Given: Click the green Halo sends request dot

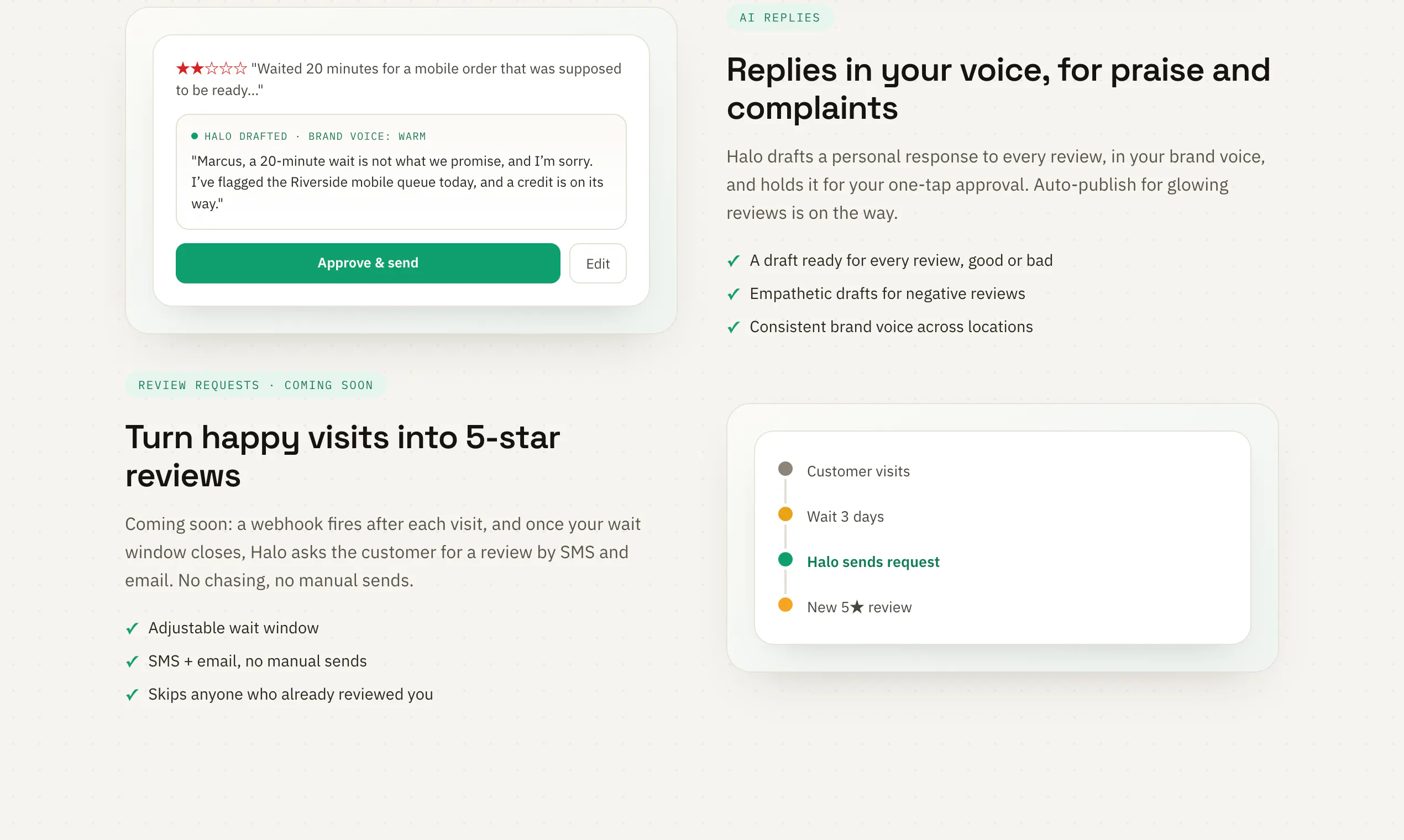Looking at the screenshot, I should (785, 559).
